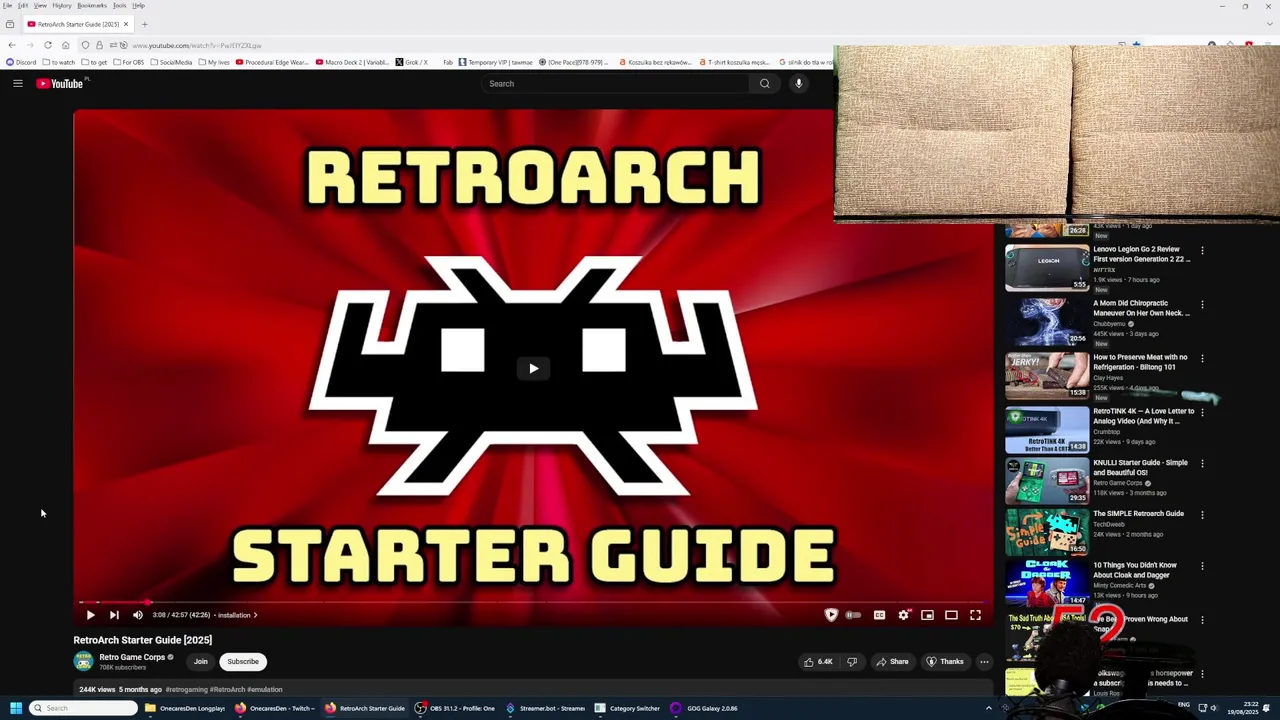Go to the YouTube home logo

(60, 84)
